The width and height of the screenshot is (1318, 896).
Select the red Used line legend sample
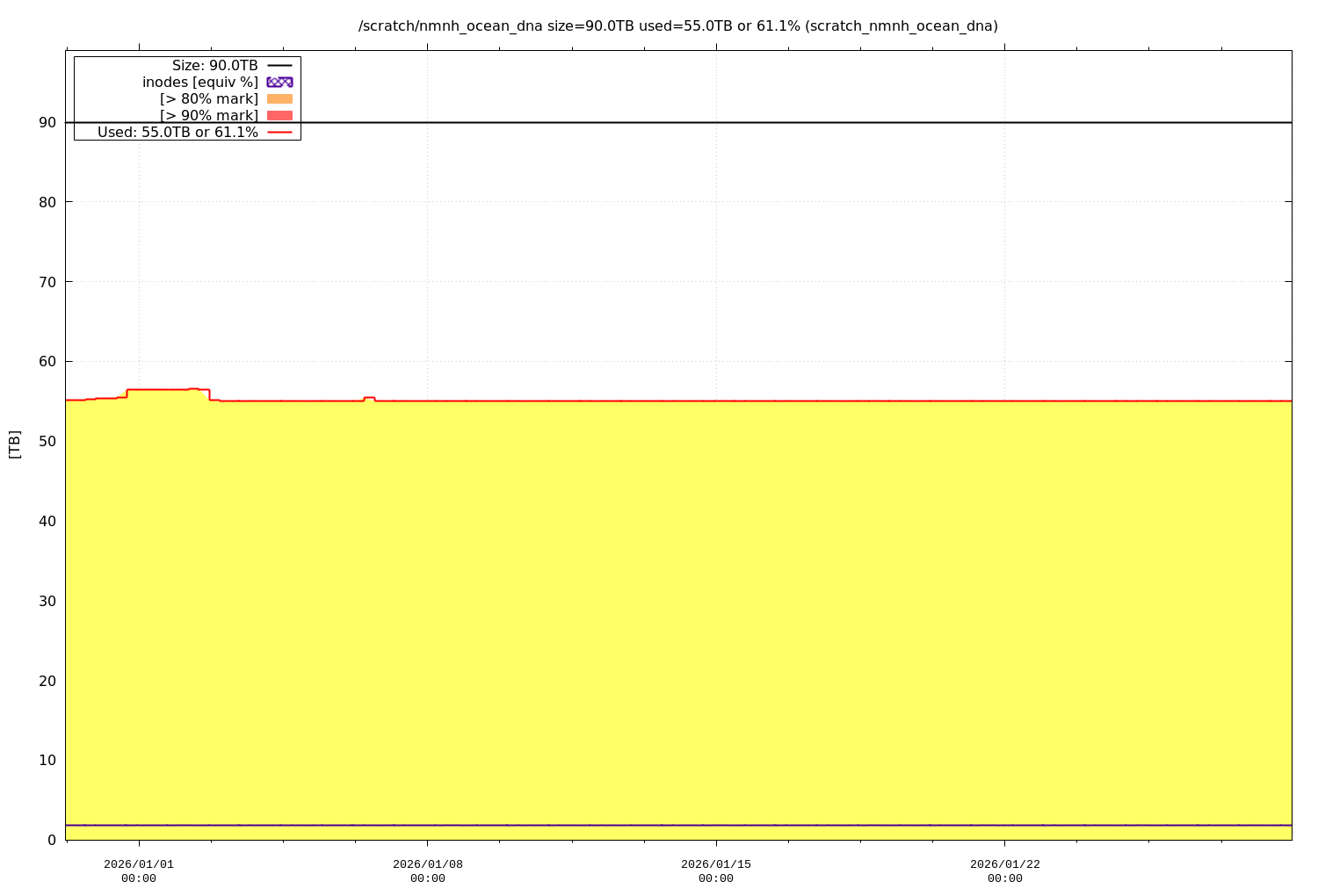[x=279, y=132]
